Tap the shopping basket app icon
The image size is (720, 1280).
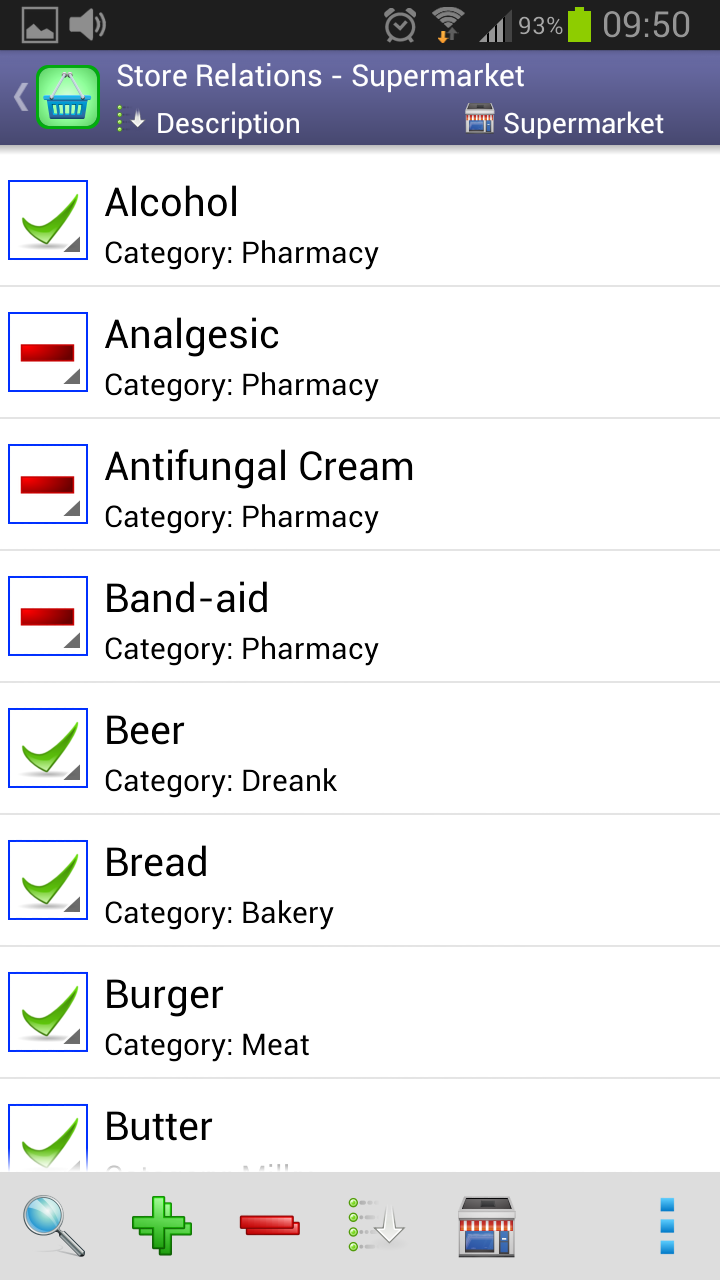click(68, 97)
